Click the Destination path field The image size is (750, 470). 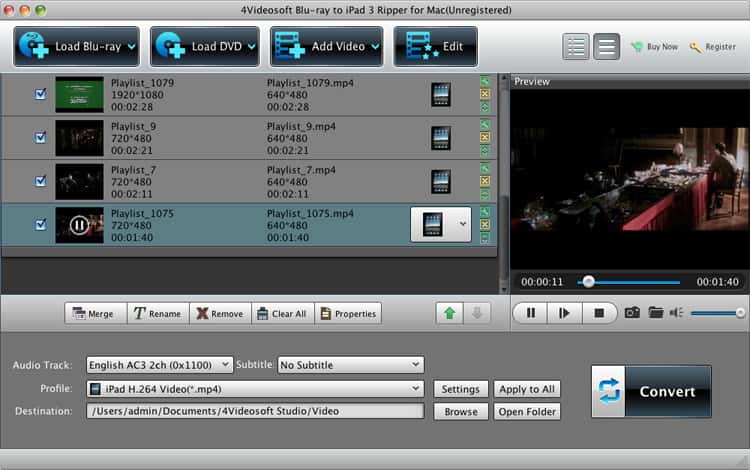point(255,411)
